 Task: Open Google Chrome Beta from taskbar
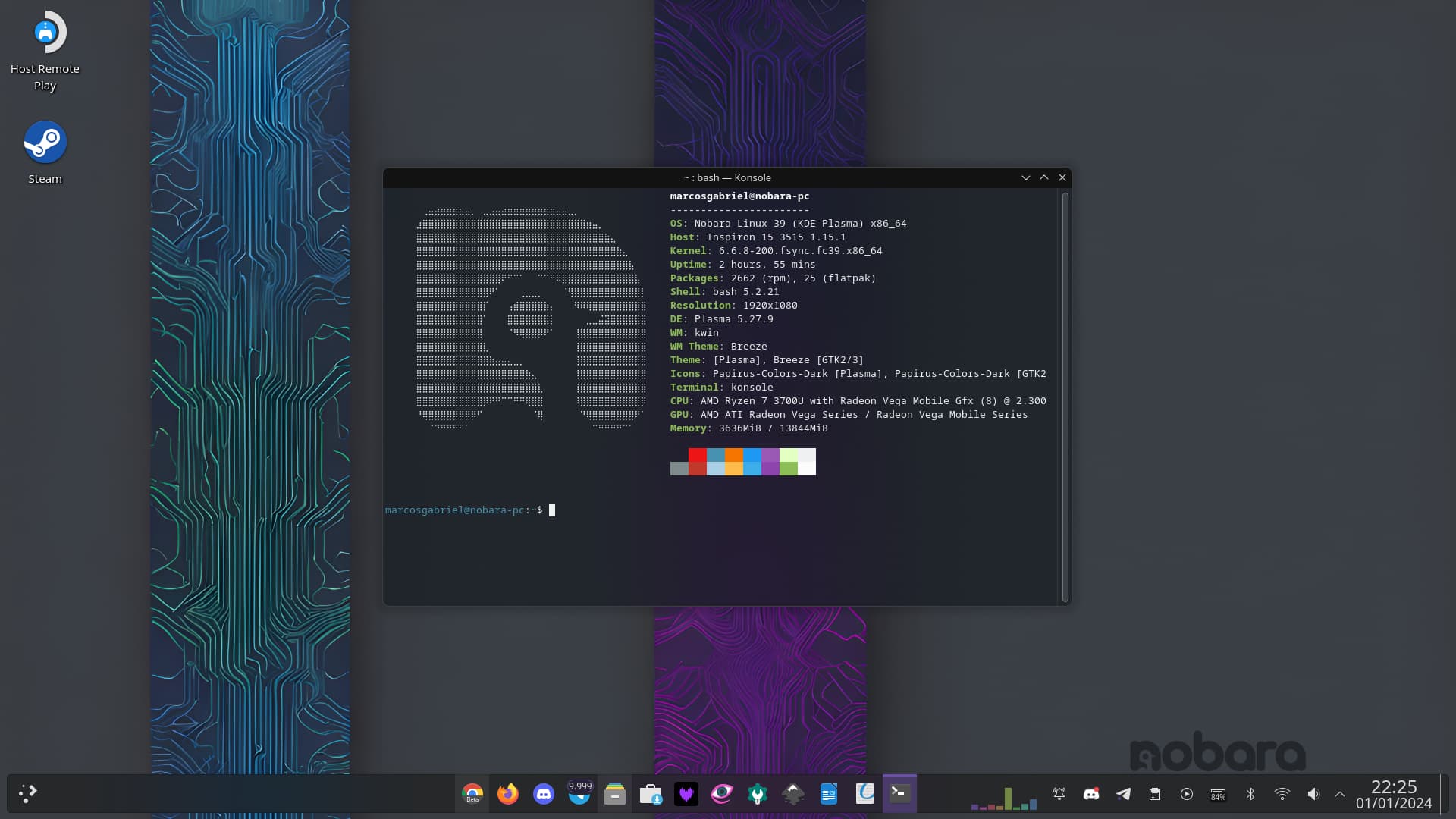(x=472, y=794)
